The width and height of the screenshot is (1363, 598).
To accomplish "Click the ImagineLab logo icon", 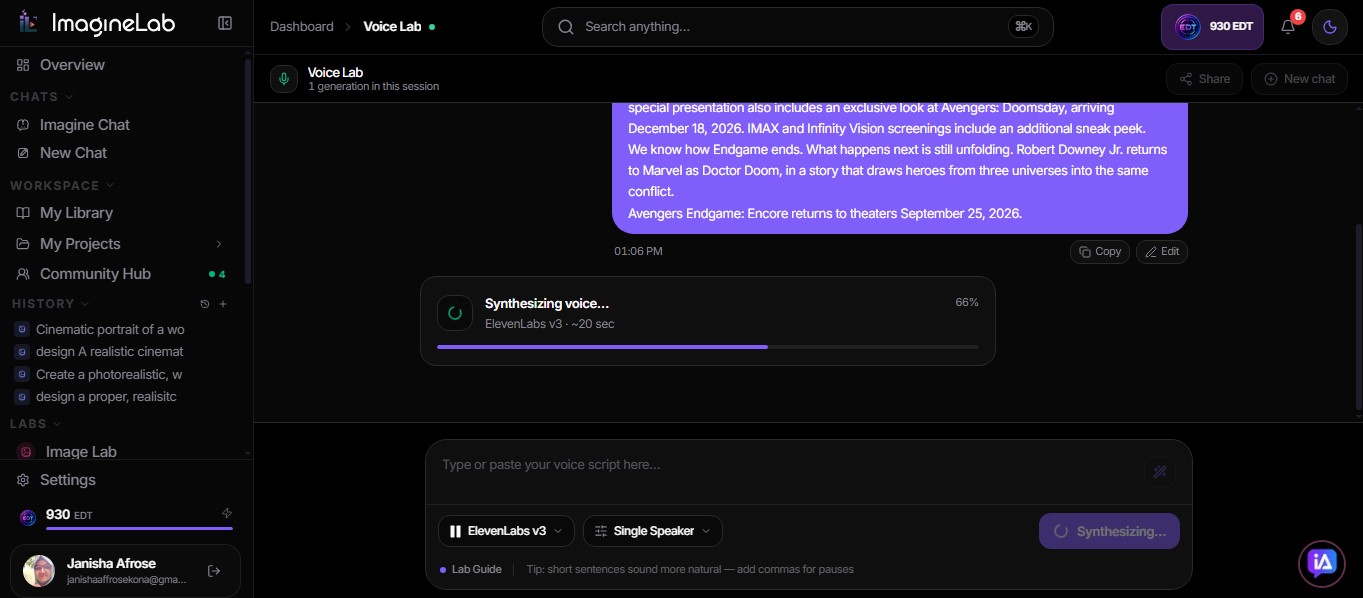I will coord(29,22).
